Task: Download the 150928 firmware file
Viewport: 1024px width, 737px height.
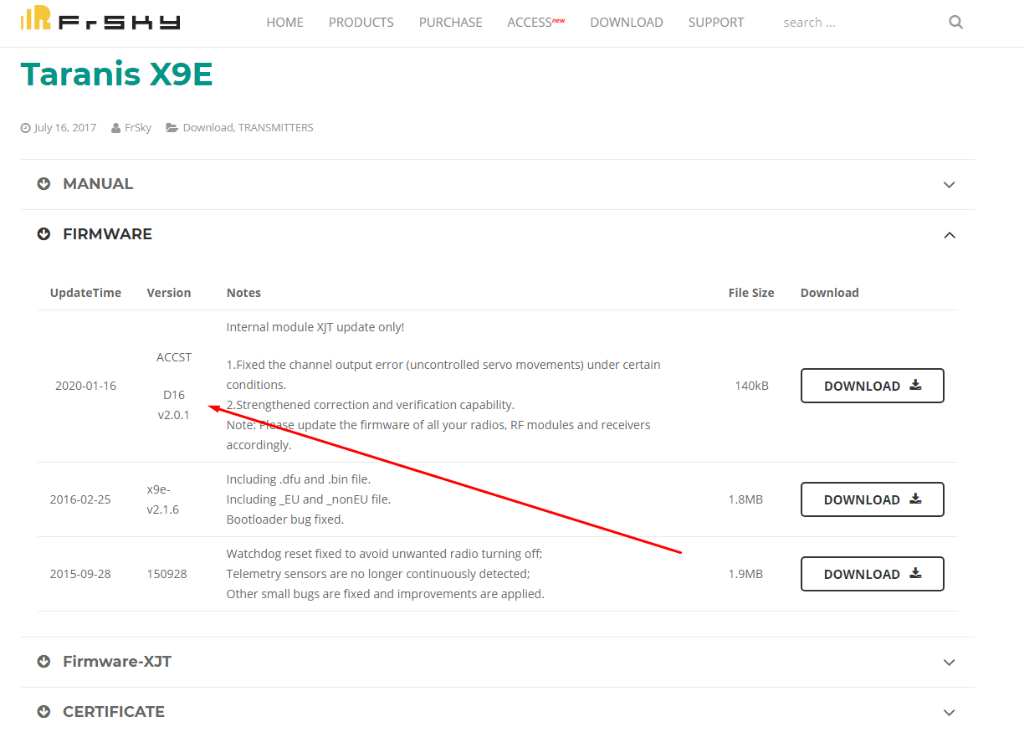Action: (872, 574)
